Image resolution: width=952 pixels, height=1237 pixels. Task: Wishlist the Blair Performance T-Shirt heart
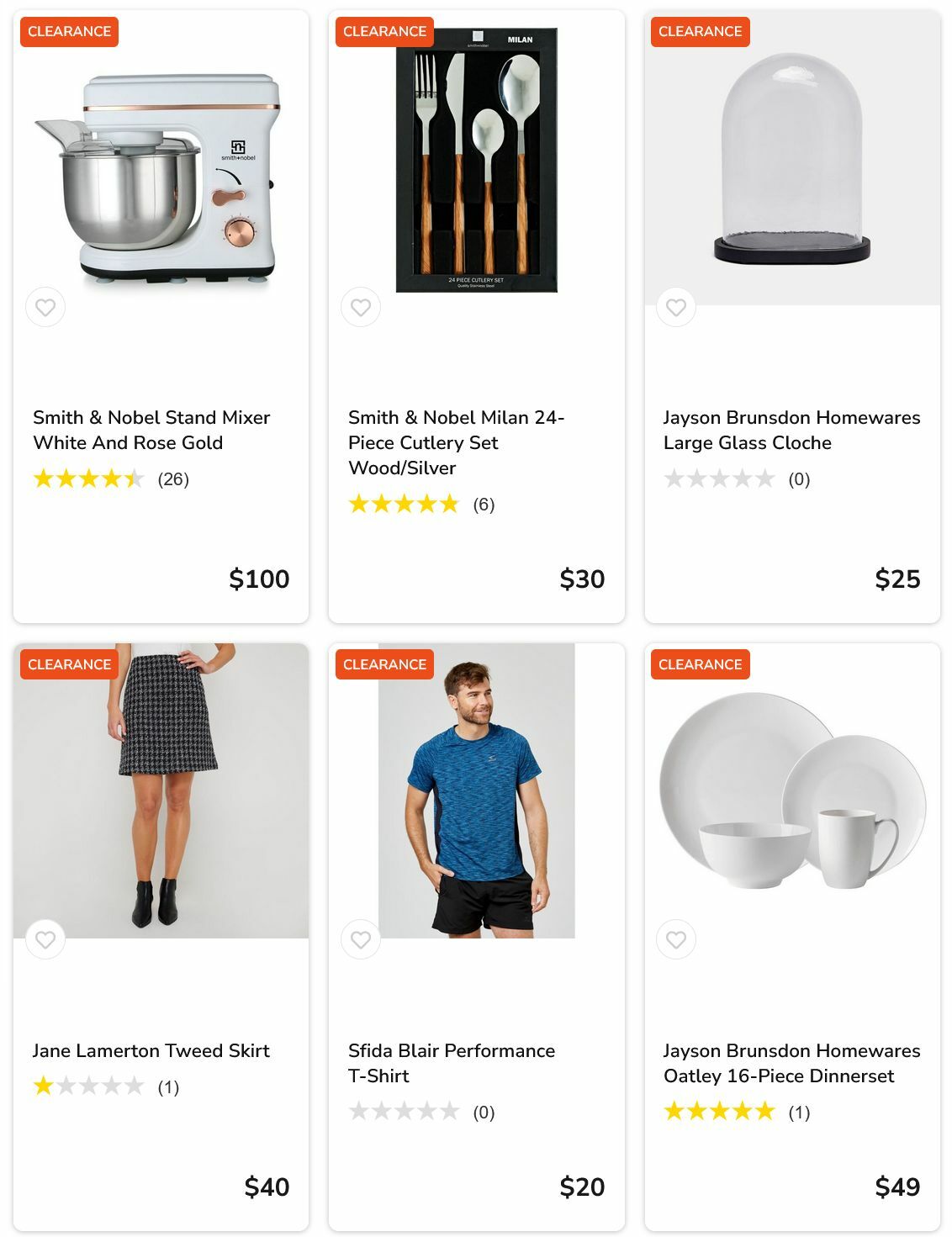361,939
